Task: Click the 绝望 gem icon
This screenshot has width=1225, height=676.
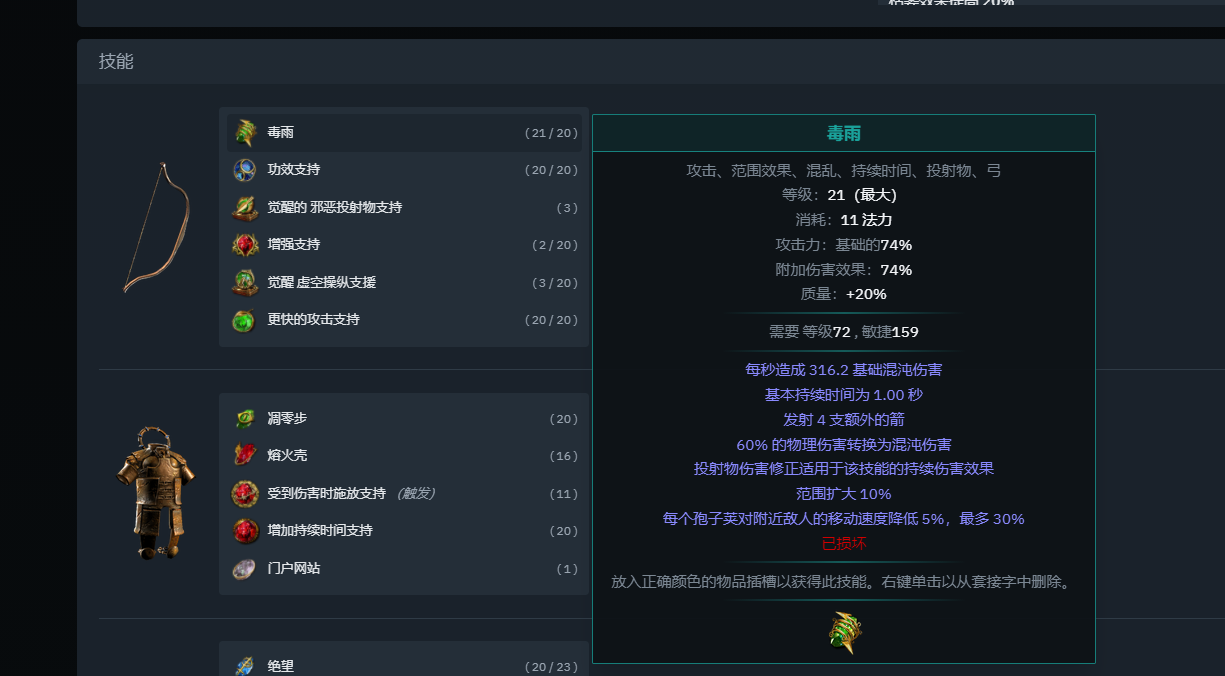Action: click(243, 665)
